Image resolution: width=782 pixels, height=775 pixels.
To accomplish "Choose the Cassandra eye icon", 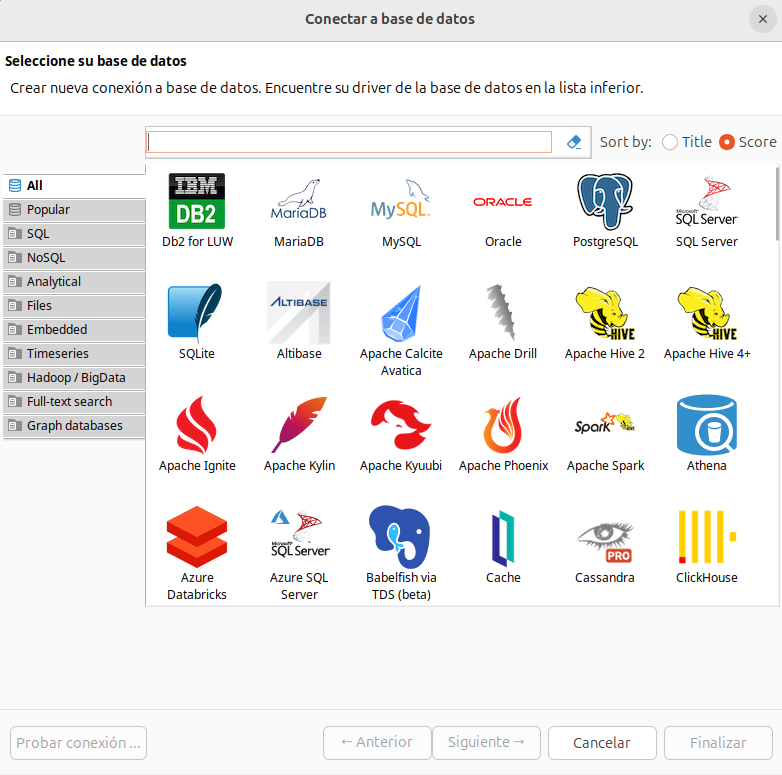I will coord(605,538).
